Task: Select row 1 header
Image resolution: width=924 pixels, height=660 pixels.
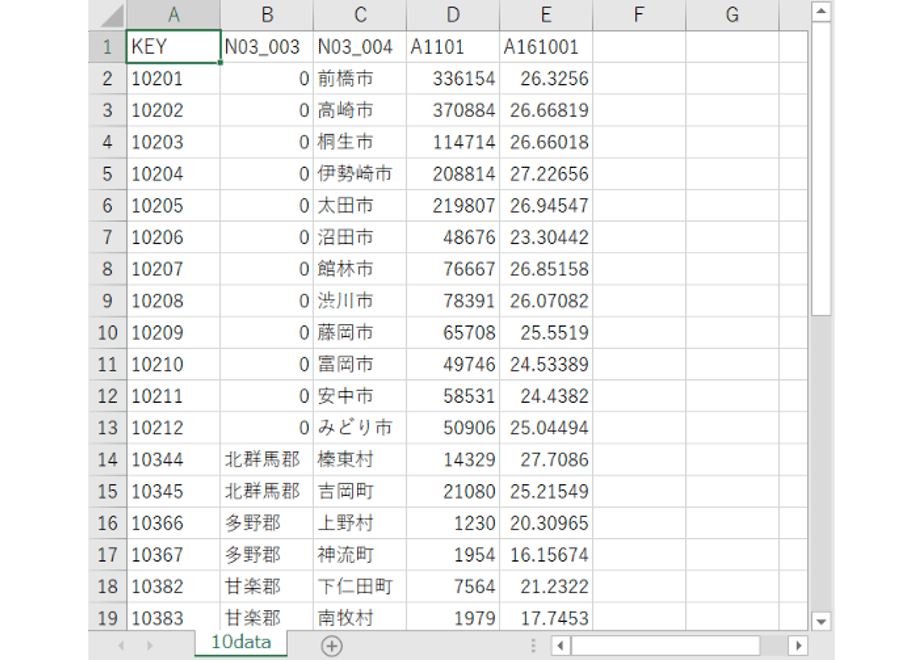Action: point(107,47)
